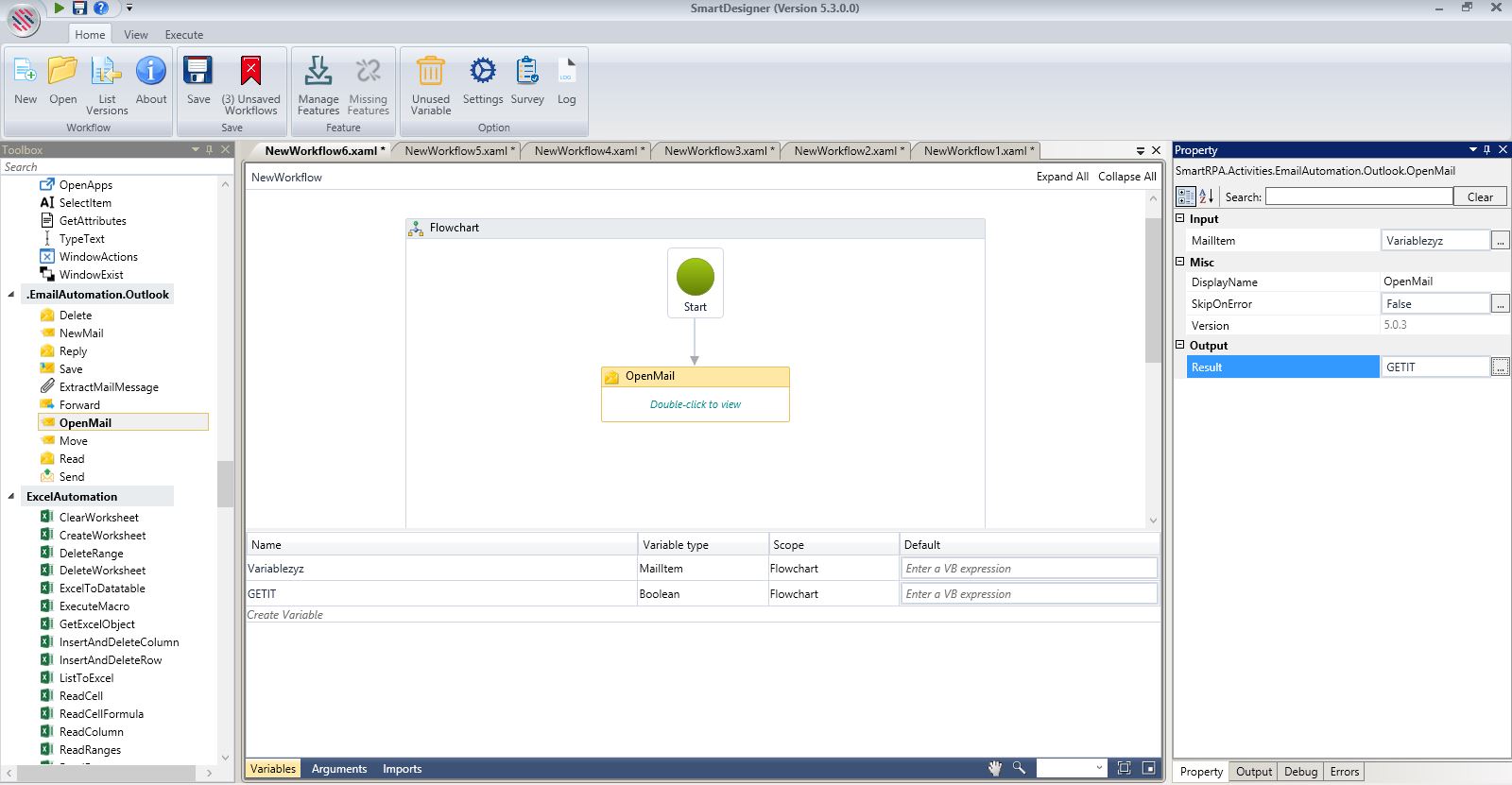Viewport: 1512px width, 785px height.
Task: Toggle the overview minimap icon
Action: [x=1148, y=768]
